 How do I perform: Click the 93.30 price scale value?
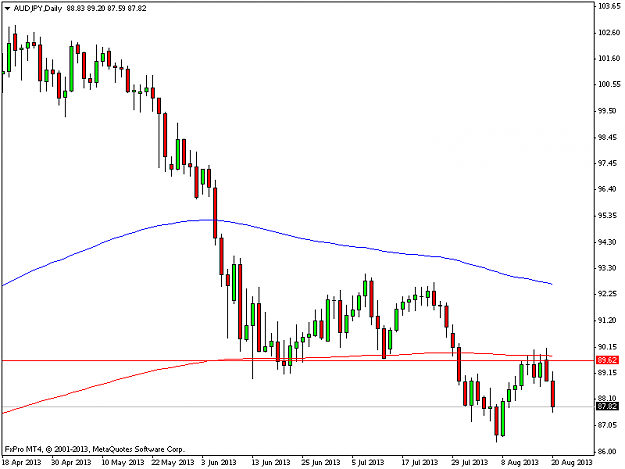click(609, 268)
